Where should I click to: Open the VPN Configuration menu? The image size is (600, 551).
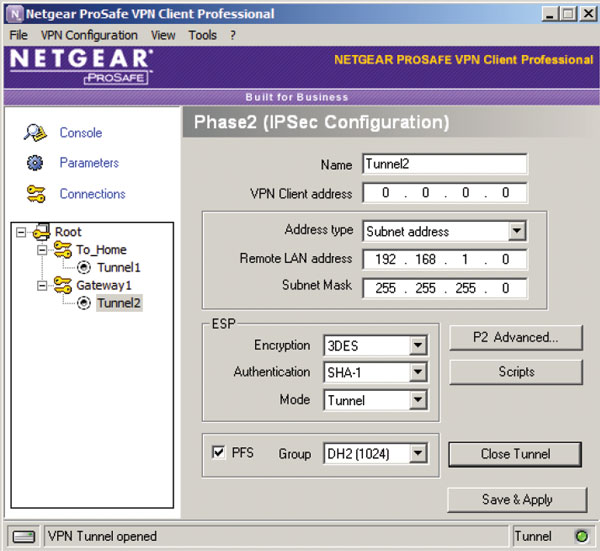[89, 35]
